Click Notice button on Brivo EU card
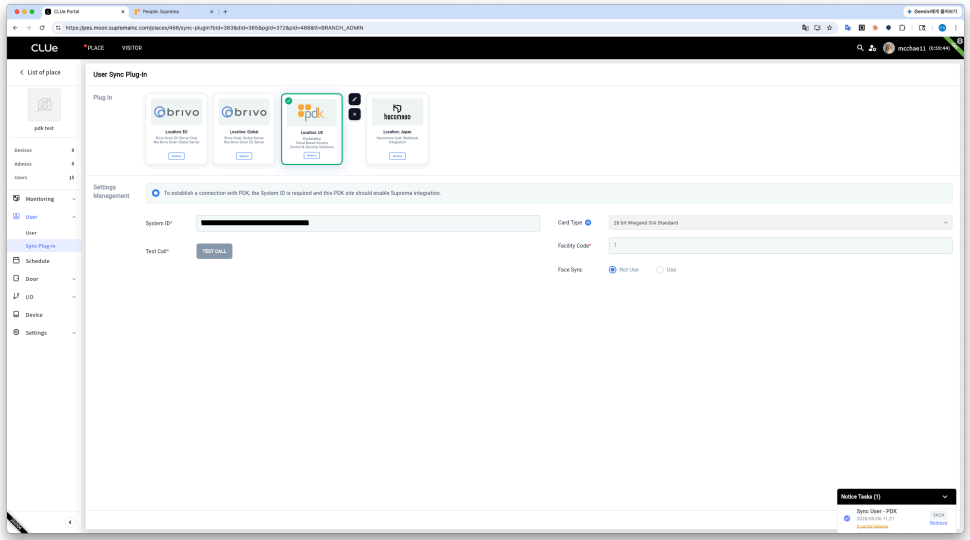This screenshot has height=540, width=970. point(176,156)
